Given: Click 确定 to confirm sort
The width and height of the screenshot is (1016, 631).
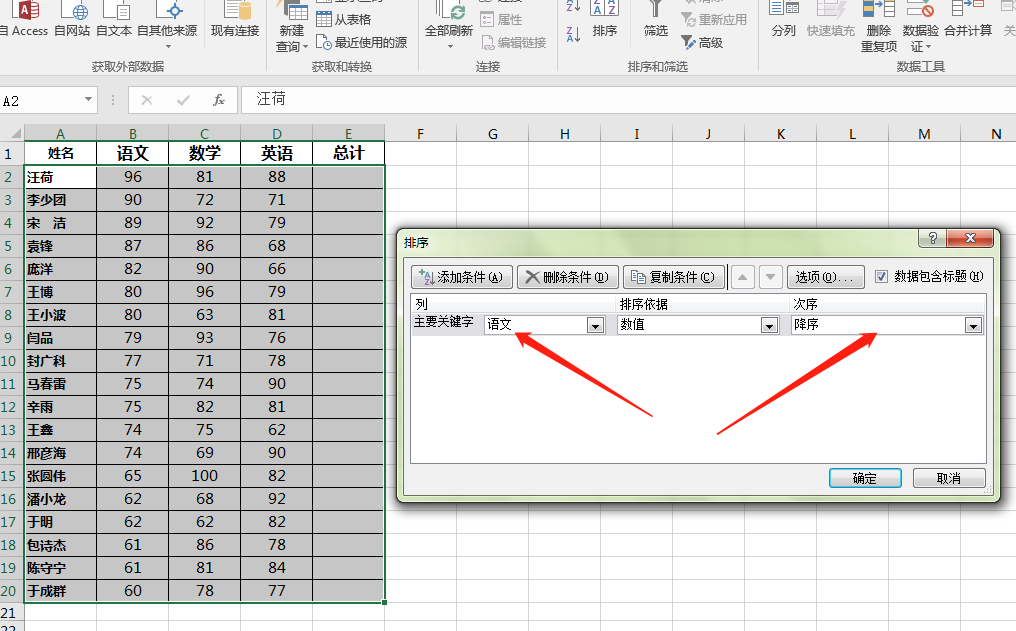Looking at the screenshot, I should pos(865,478).
